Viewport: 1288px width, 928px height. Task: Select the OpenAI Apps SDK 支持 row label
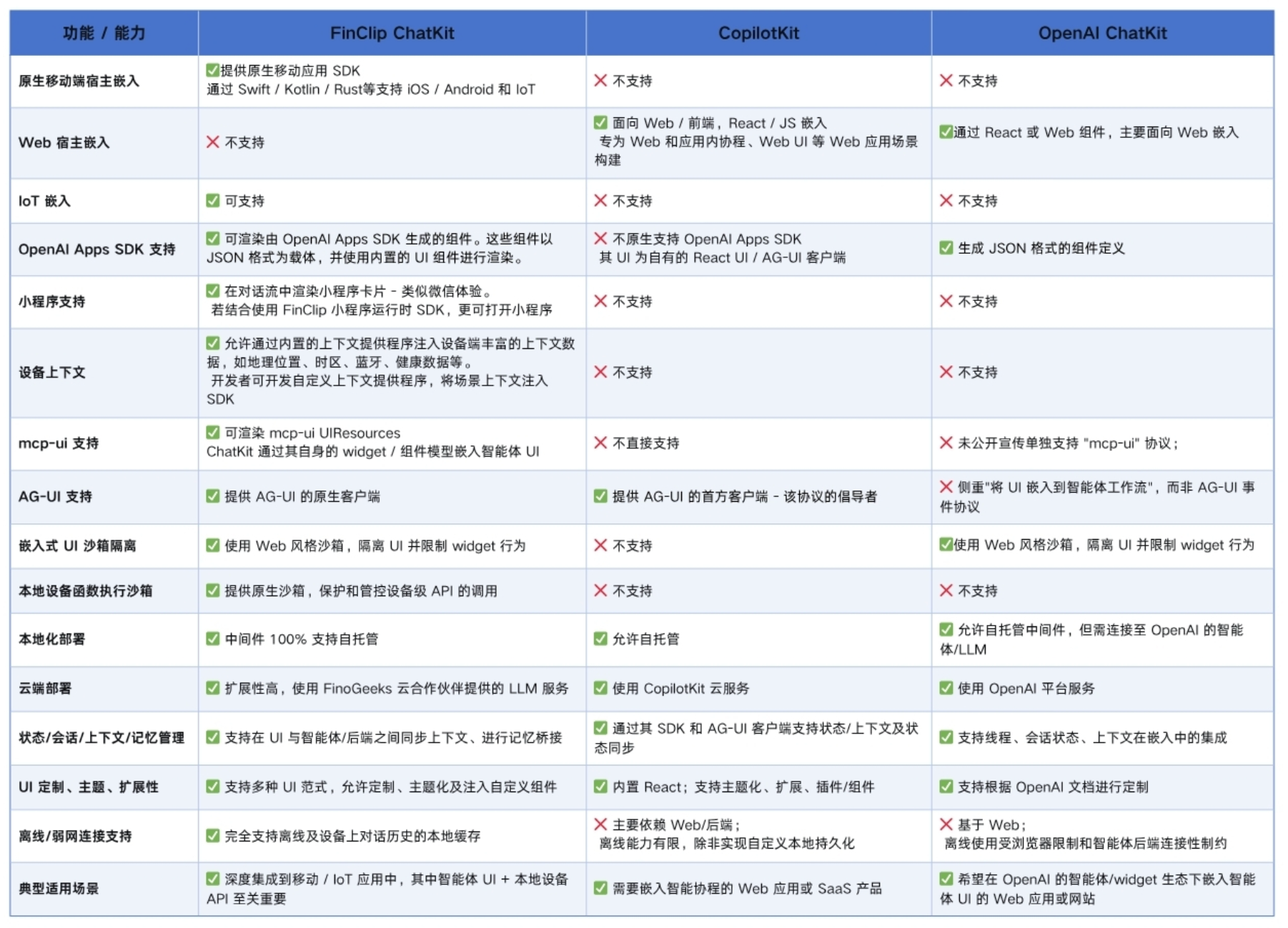pos(96,250)
